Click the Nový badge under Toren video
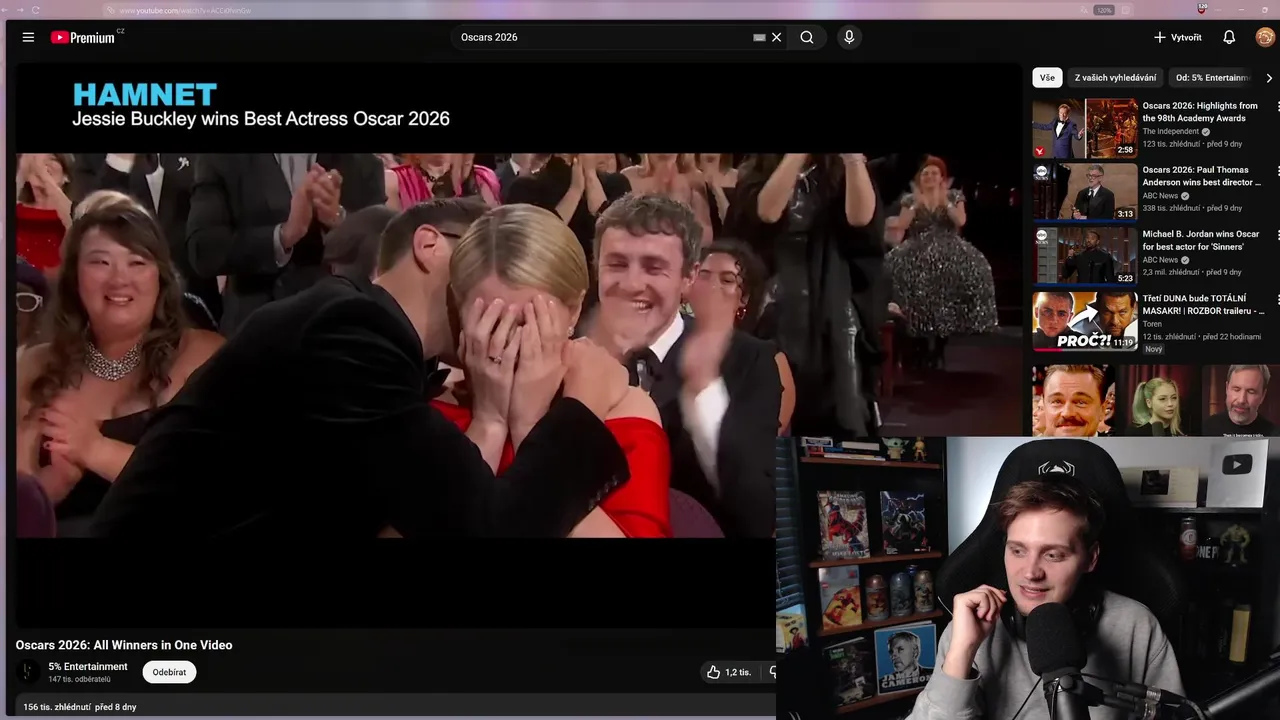 coord(1154,349)
